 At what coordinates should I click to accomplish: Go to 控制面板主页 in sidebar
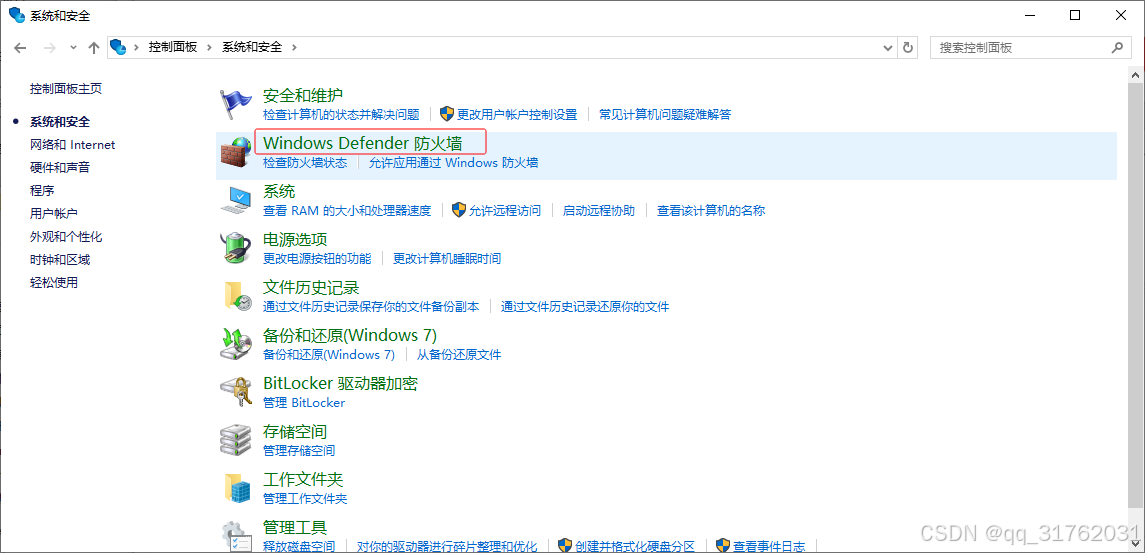(66, 88)
